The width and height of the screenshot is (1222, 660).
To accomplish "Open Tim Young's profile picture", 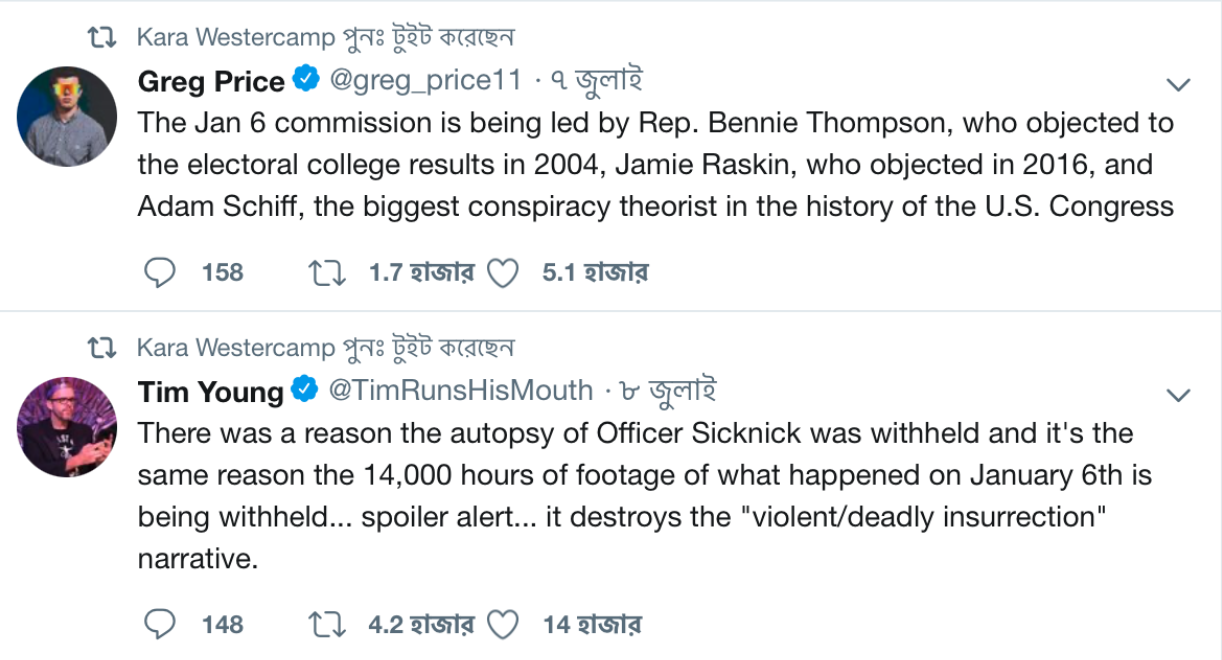I will point(67,427).
